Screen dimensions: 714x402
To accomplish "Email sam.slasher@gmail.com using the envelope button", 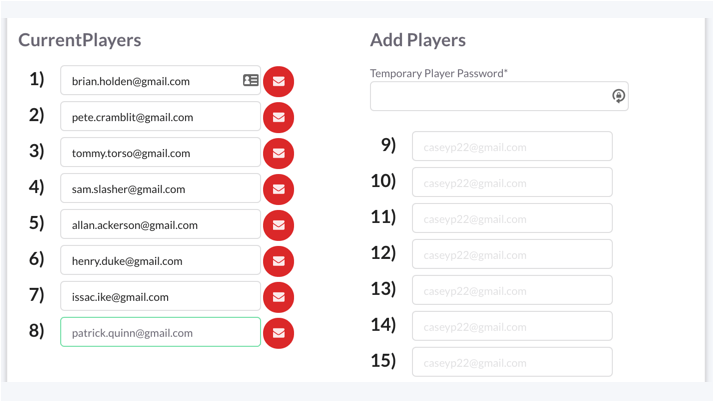I will point(278,189).
